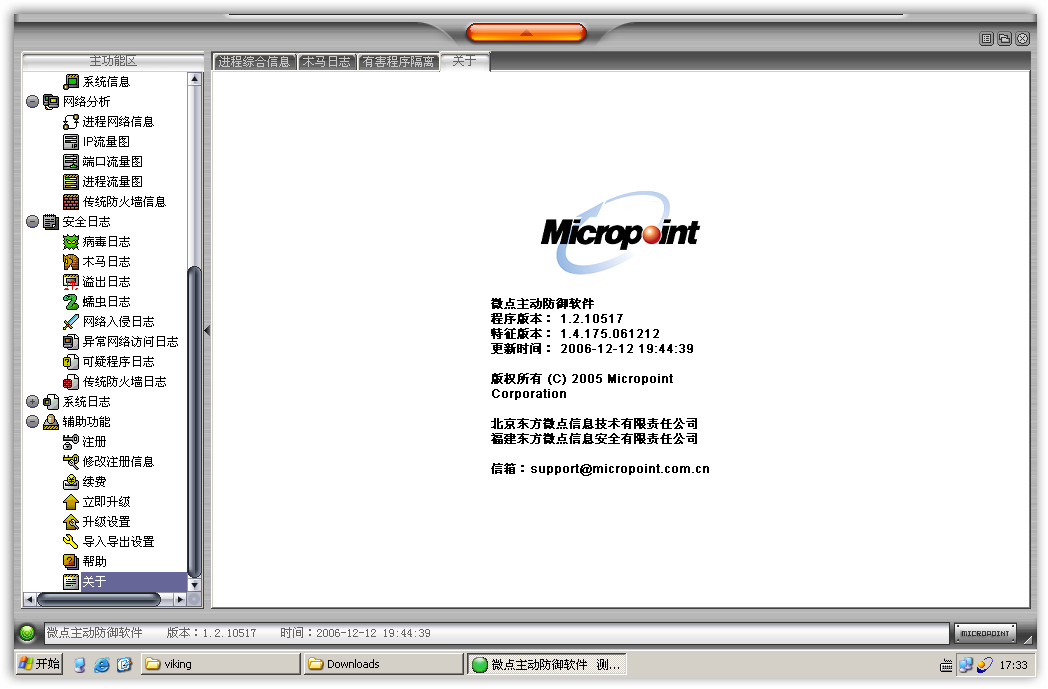1048x689 pixels.
Task: Open the 开始 Start menu
Action: click(x=40, y=664)
